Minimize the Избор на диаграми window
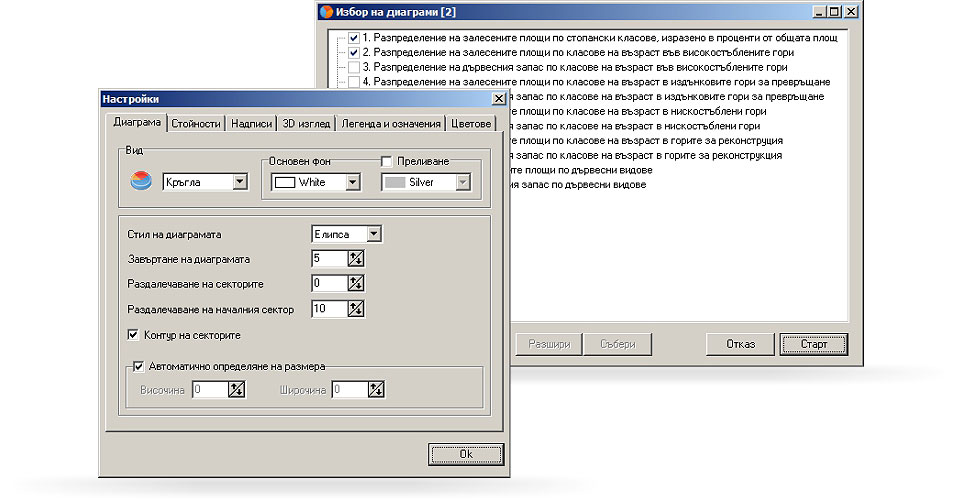Image resolution: width=957 pixels, height=500 pixels. tap(819, 12)
